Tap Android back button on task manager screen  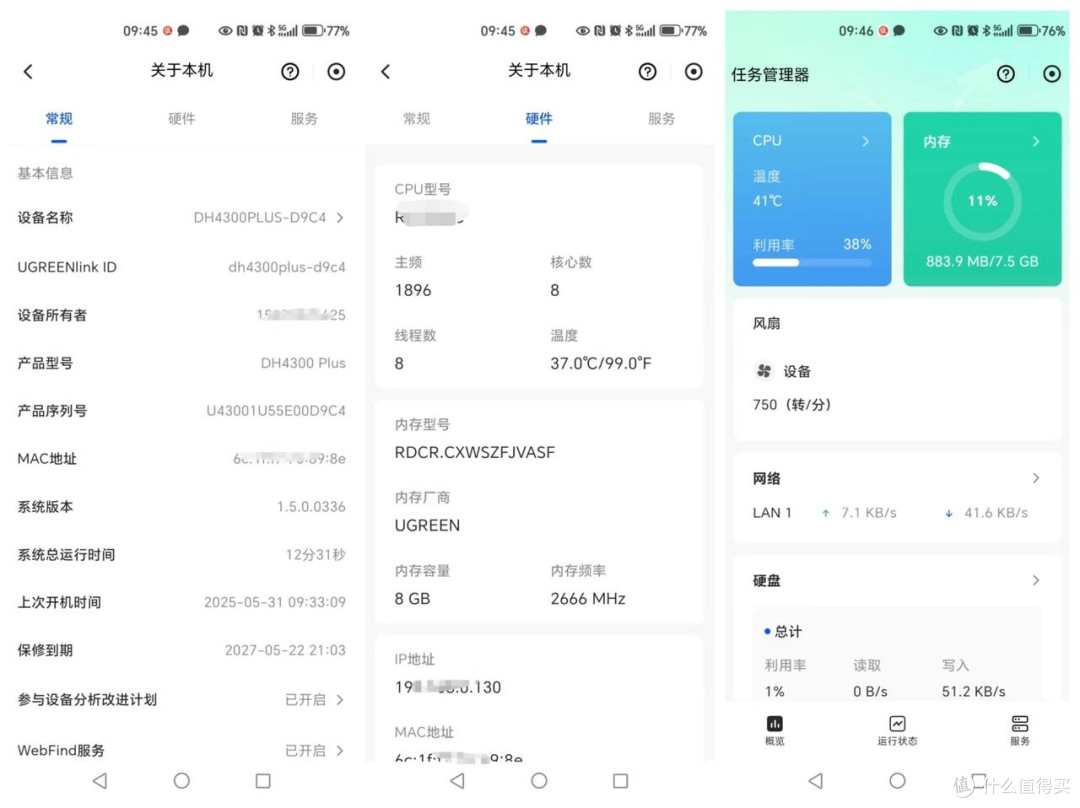tap(816, 780)
